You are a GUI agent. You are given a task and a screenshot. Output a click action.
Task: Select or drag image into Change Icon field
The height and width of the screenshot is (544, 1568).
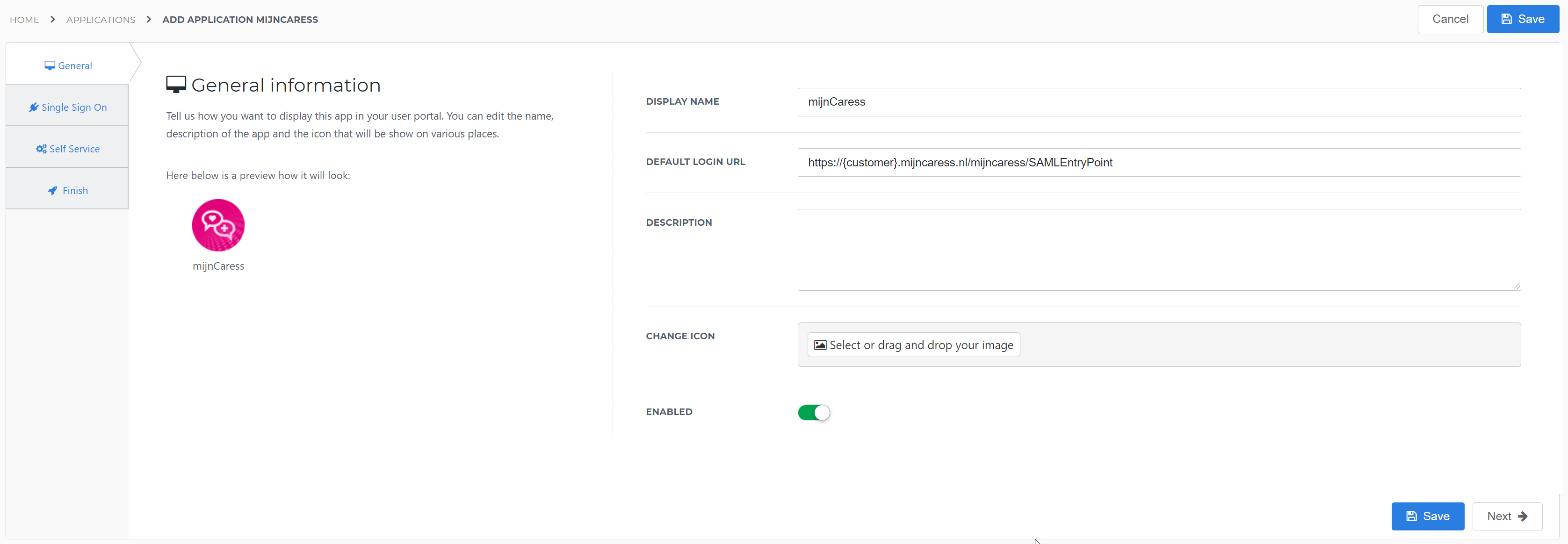click(x=913, y=344)
